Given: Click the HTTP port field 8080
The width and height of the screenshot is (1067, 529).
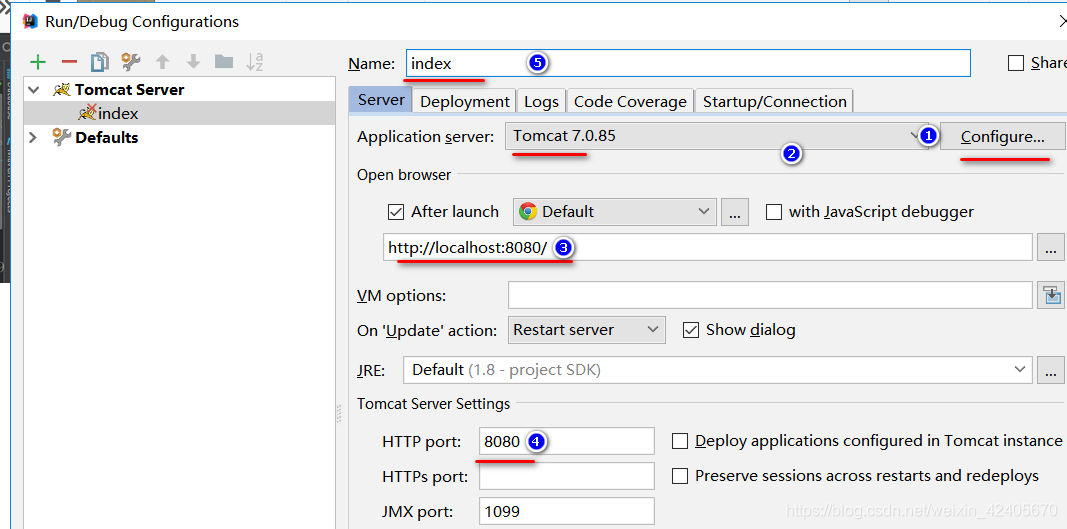Looking at the screenshot, I should [567, 441].
